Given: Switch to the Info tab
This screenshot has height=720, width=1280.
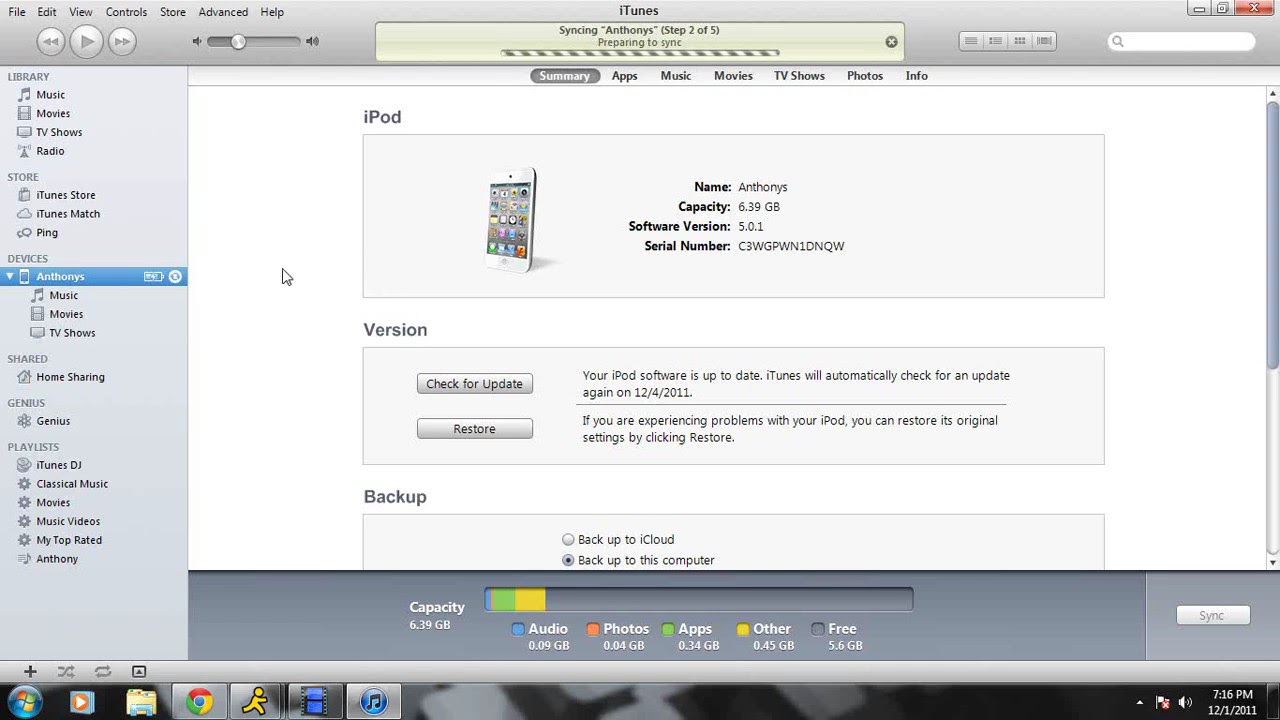Looking at the screenshot, I should (917, 76).
